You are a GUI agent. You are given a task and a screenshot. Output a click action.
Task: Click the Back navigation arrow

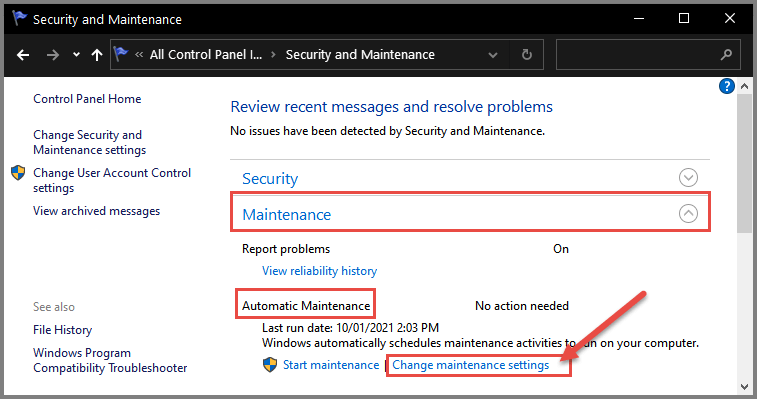[23, 55]
